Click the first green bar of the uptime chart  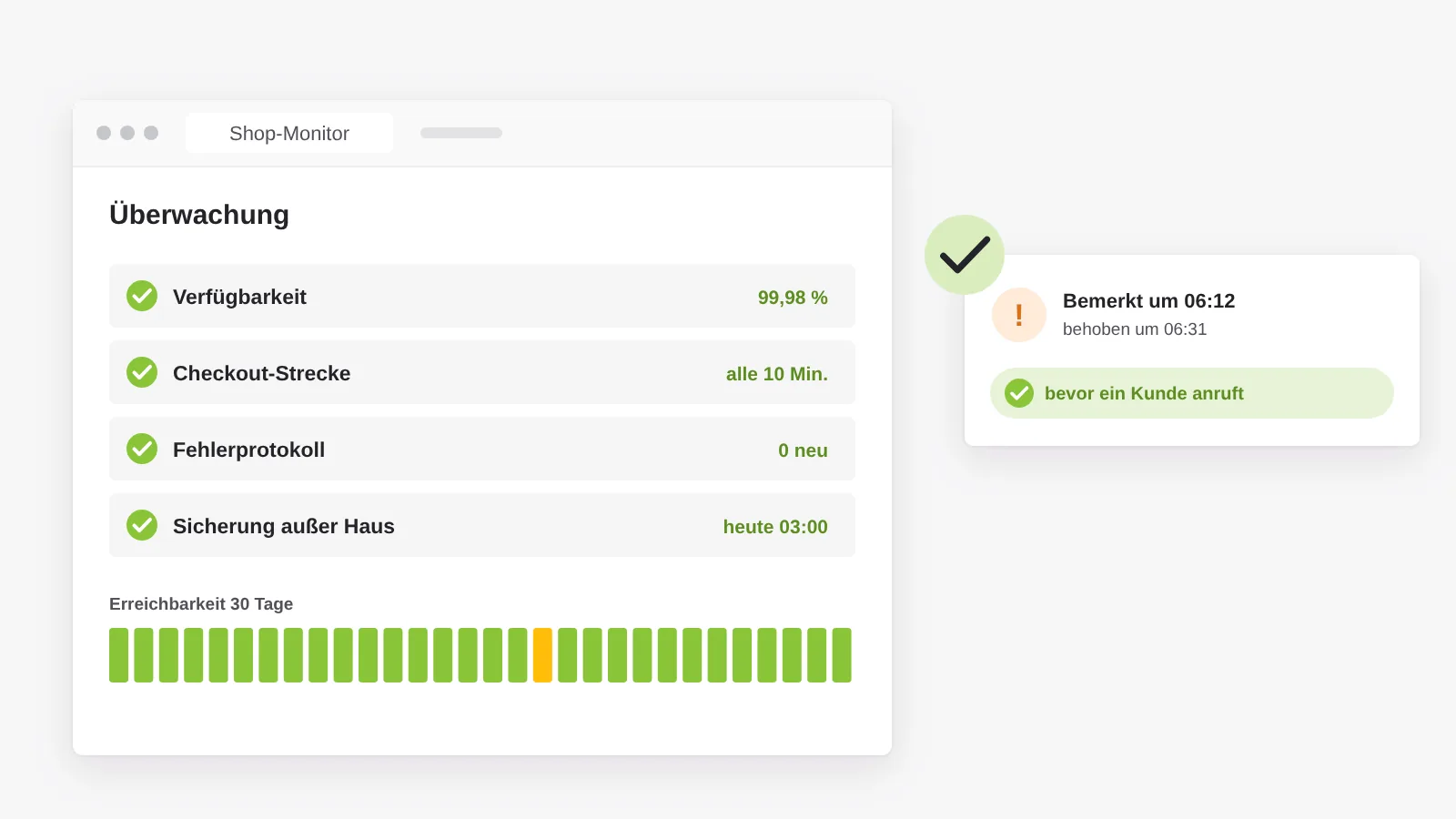pos(118,655)
